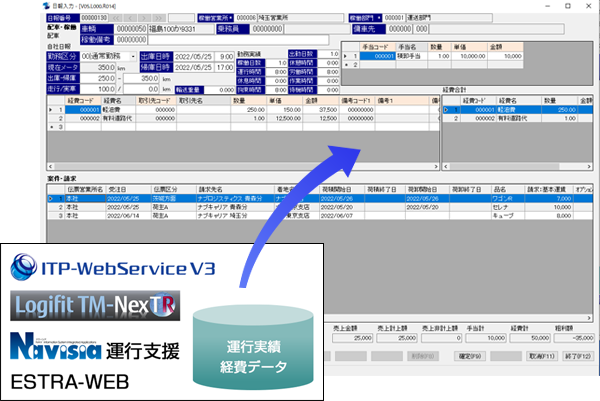The height and width of the screenshot is (401, 600).
Task: Click the 出庫日時 time field 9:00
Action: coord(225,57)
